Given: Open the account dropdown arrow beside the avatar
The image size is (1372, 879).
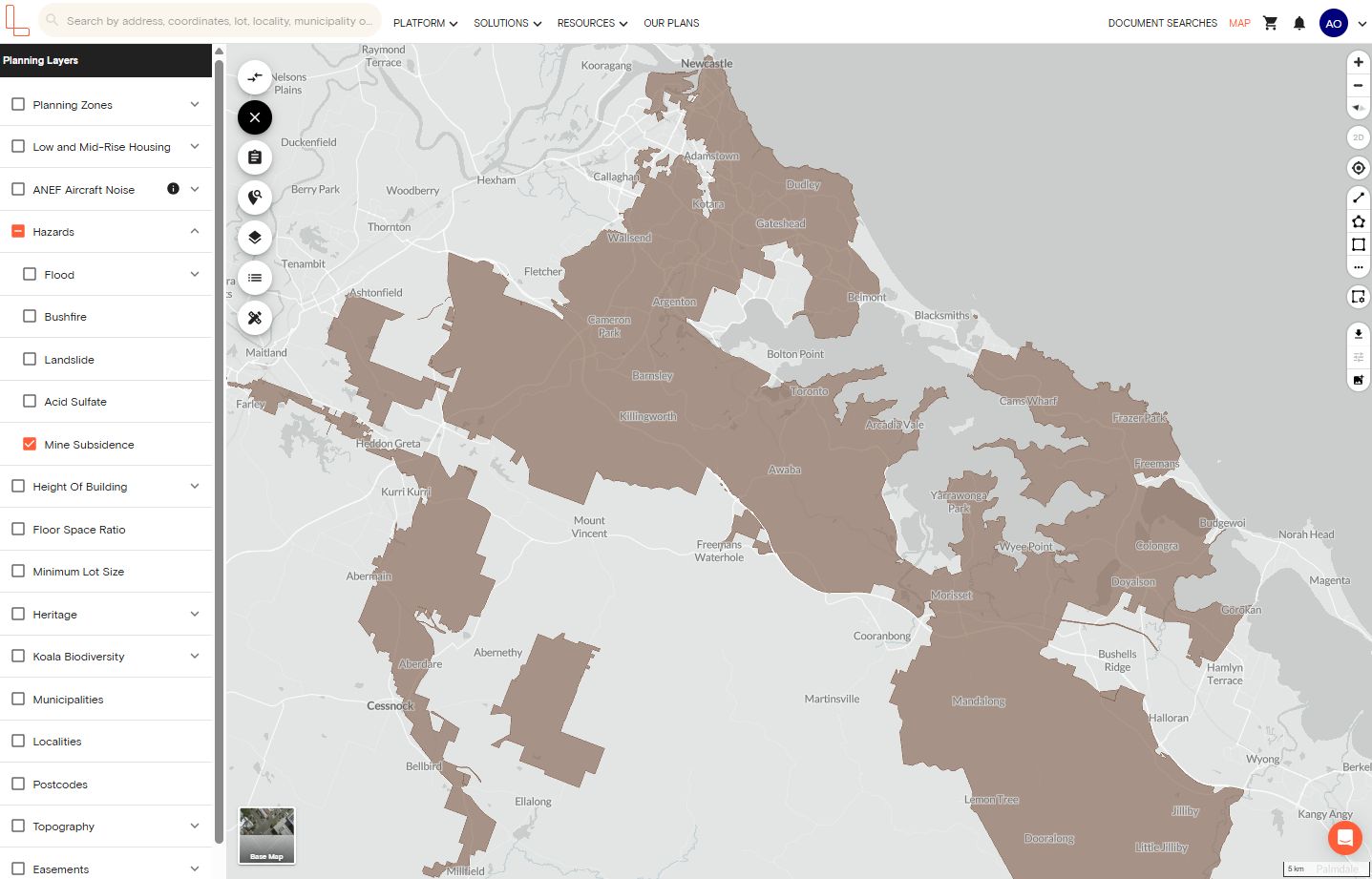Looking at the screenshot, I should tap(1361, 24).
